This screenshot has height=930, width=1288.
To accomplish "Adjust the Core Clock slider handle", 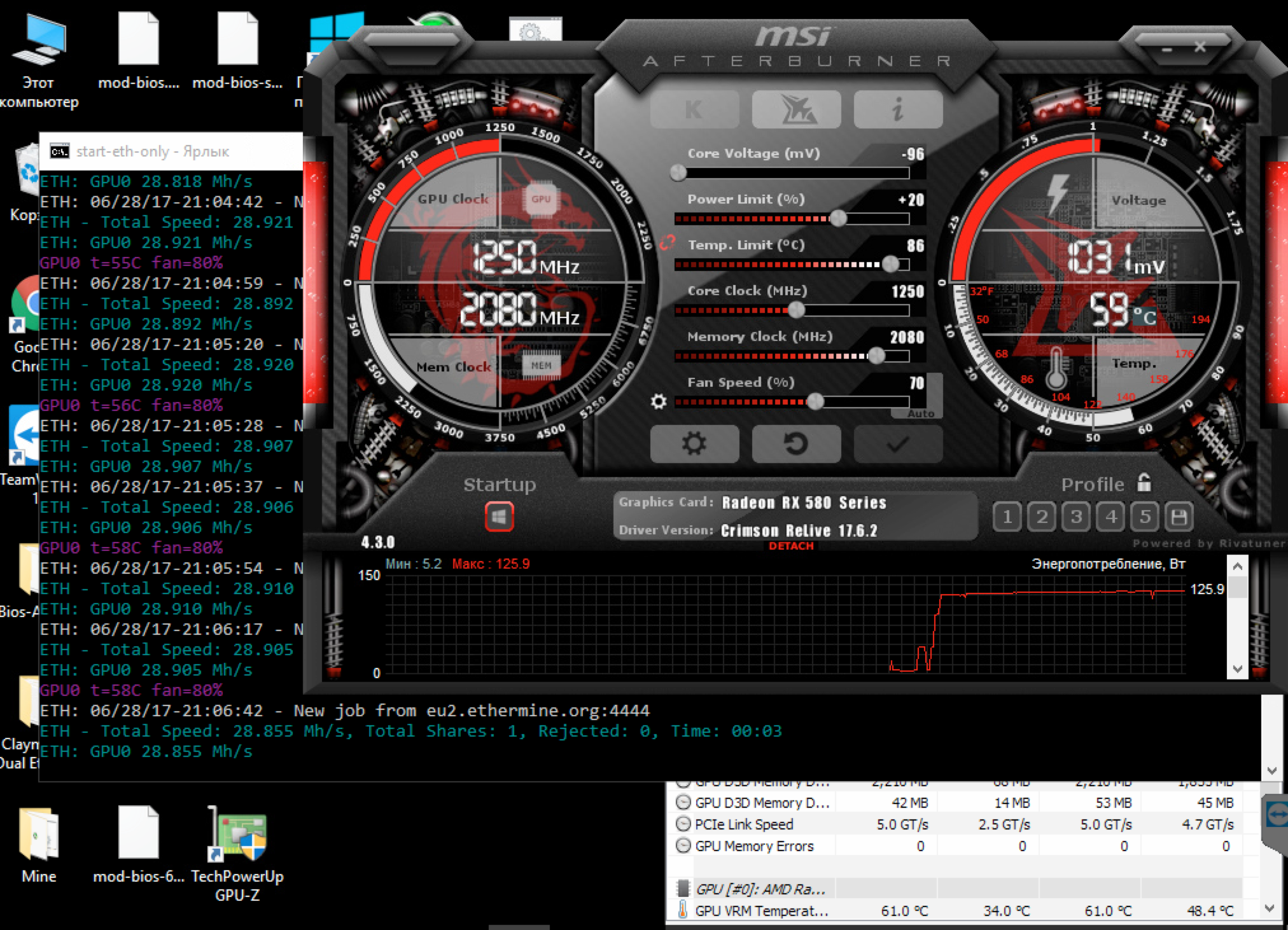I will point(796,310).
